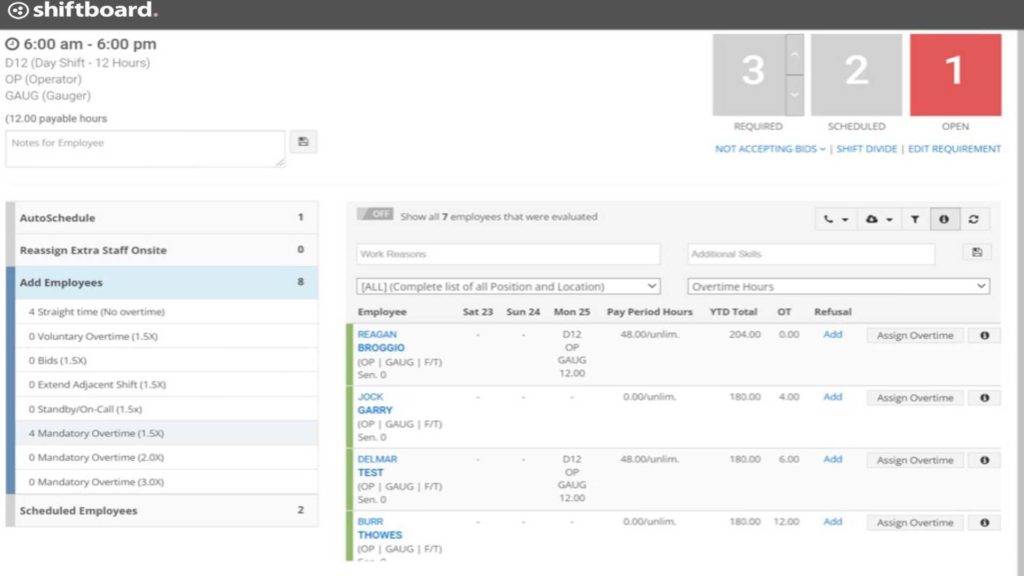Toggle the info icon in the list toolbar
Screen dimensions: 1024x576
(x=944, y=219)
